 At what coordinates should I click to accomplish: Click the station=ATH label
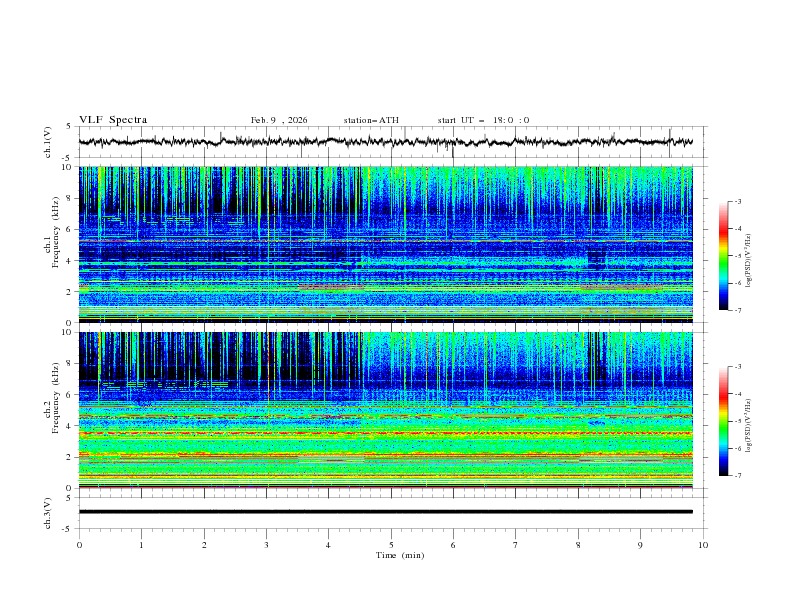click(371, 120)
